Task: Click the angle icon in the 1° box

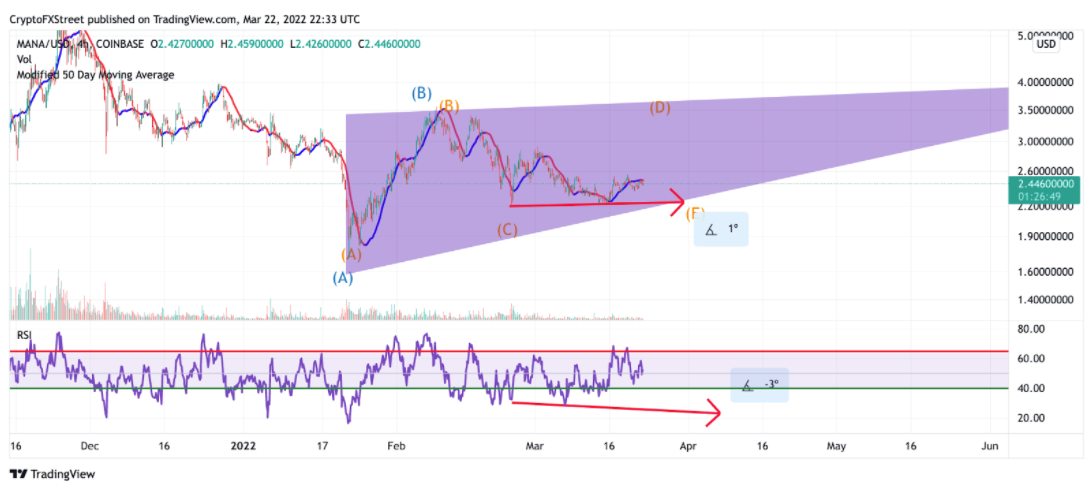Action: (x=710, y=229)
